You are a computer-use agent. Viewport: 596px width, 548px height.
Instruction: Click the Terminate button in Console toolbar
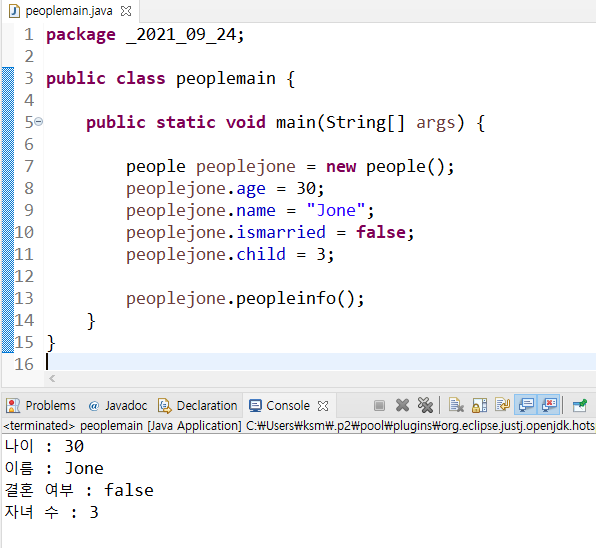coord(379,405)
